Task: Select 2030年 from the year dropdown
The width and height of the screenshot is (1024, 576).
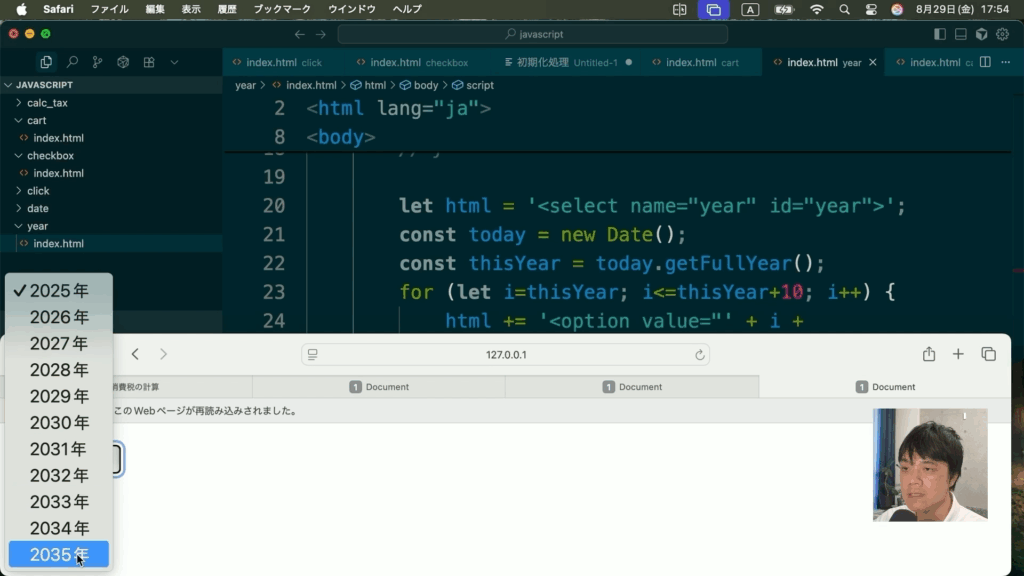Action: (x=59, y=423)
